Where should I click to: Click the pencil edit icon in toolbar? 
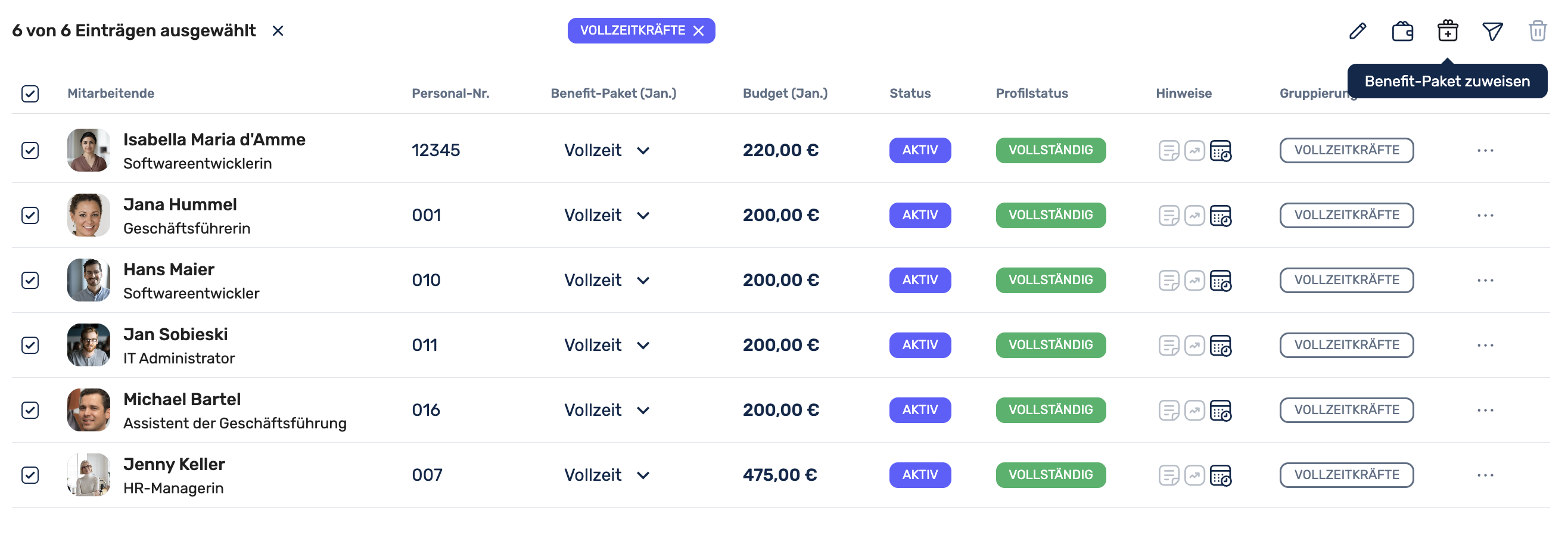(x=1357, y=30)
